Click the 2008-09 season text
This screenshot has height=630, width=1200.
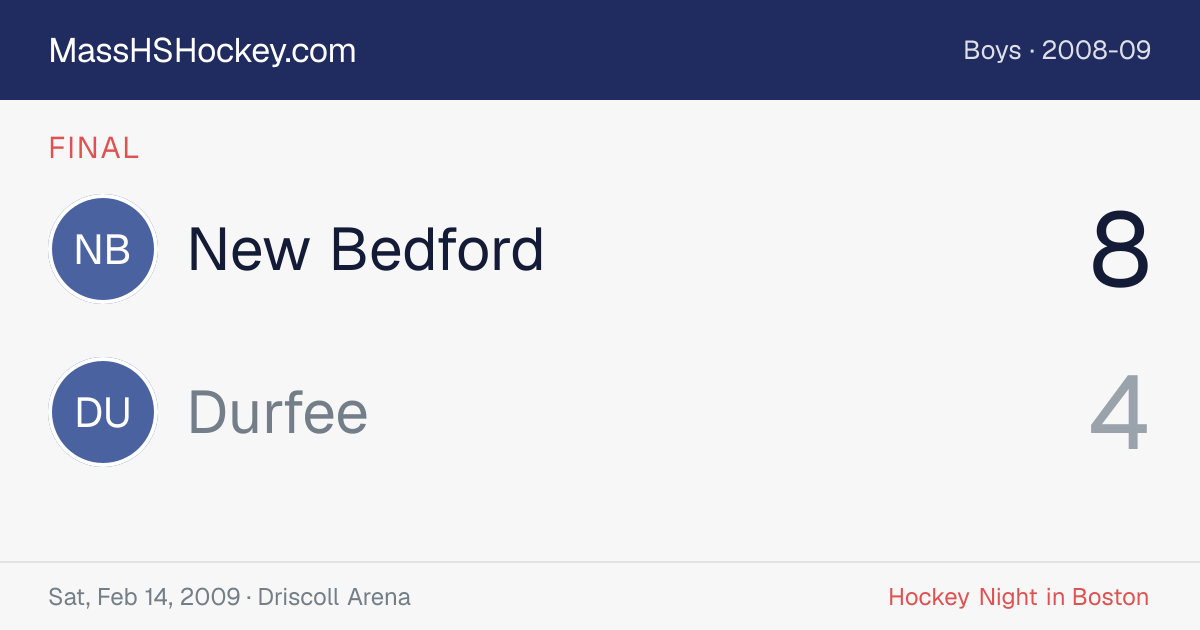pos(1096,50)
